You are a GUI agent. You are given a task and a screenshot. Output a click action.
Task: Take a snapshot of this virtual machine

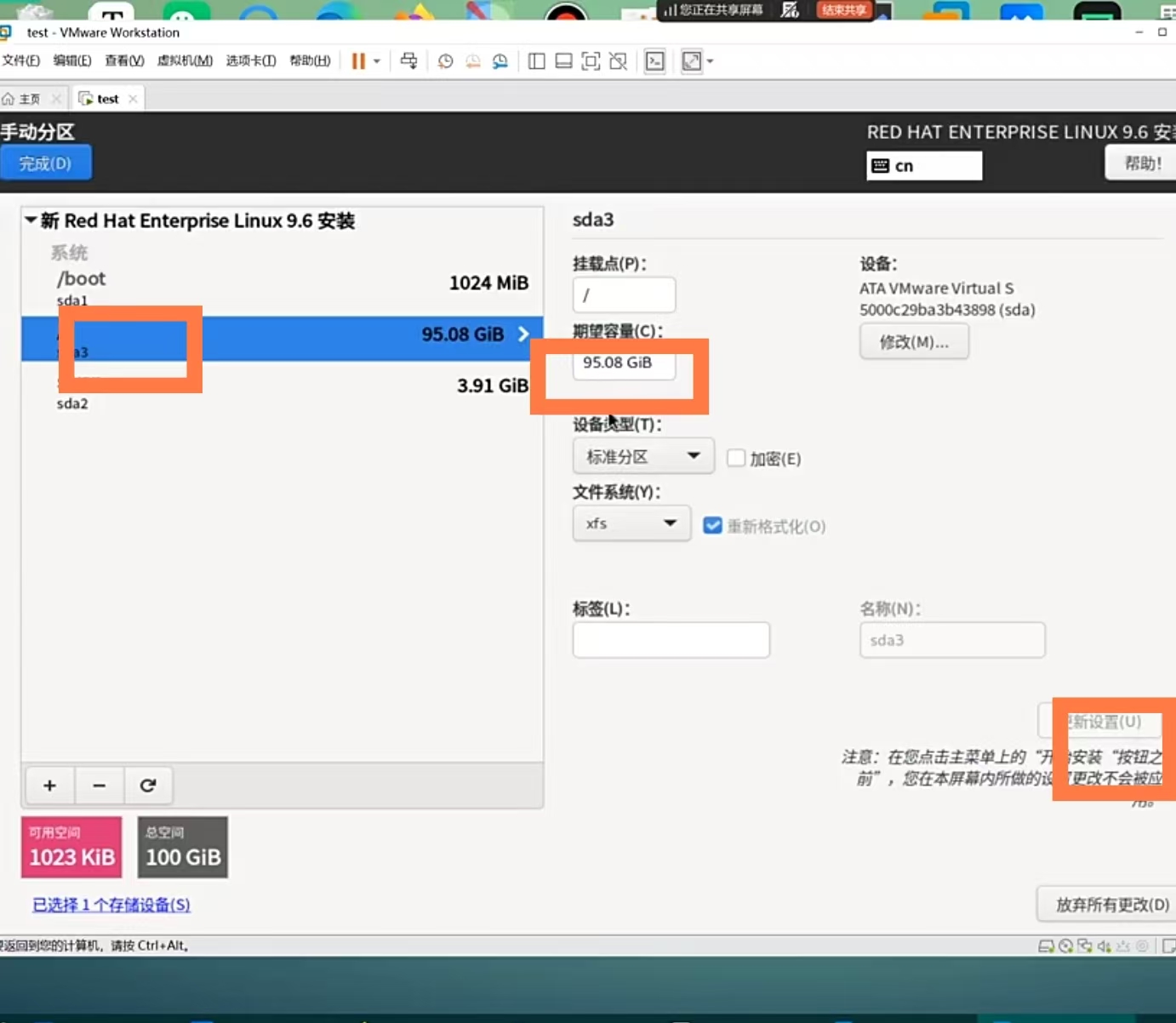click(x=445, y=61)
